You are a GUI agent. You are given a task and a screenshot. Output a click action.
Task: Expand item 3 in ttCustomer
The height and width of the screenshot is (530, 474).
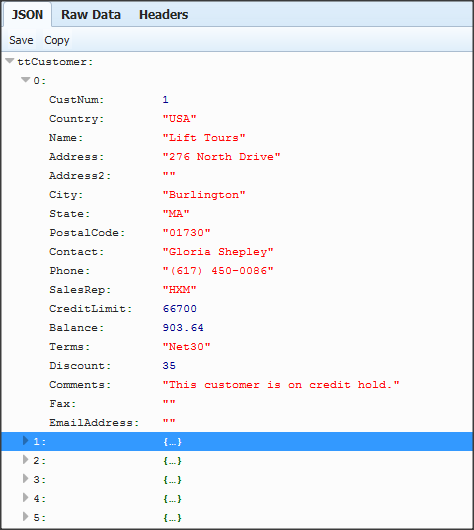point(25,479)
